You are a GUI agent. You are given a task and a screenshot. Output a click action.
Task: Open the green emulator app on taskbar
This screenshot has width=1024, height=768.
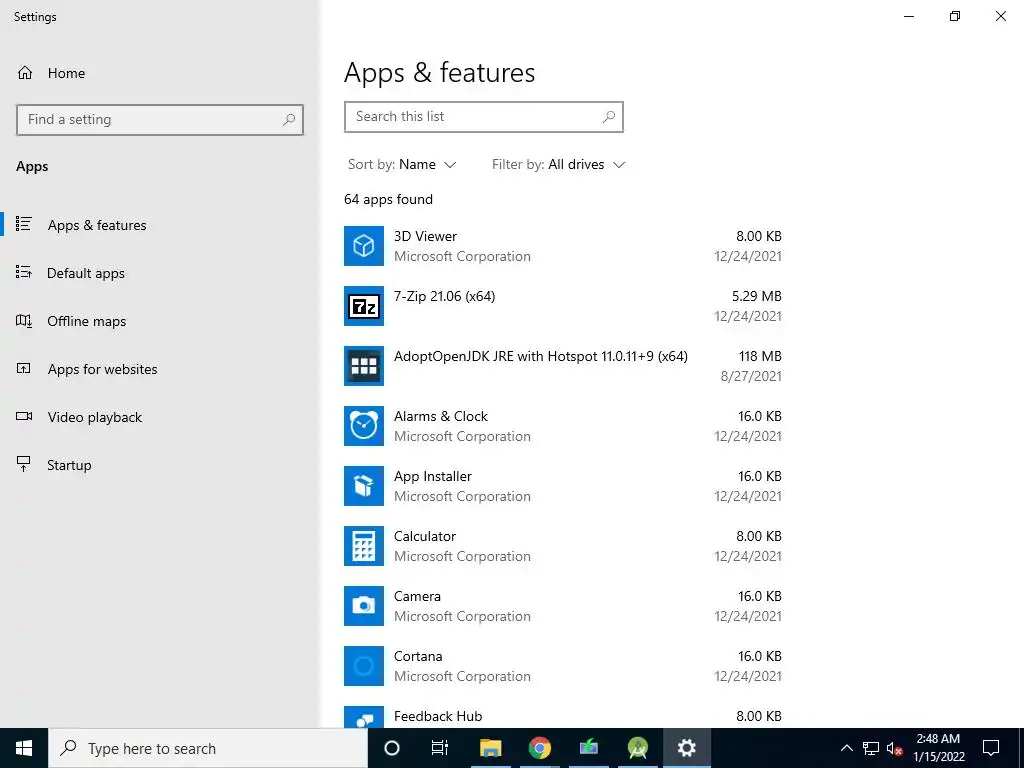pos(588,748)
